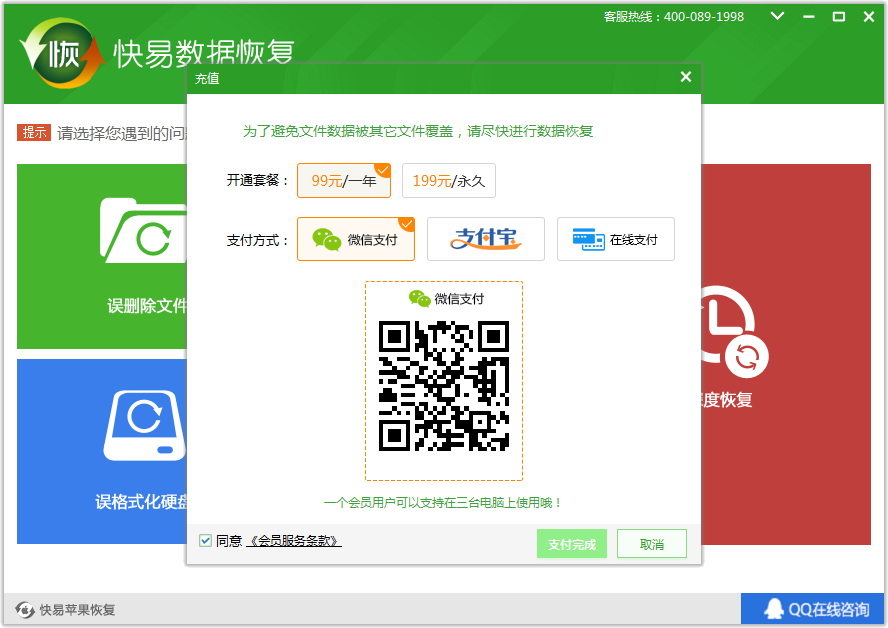The image size is (888, 628).
Task: Click the 误格式化硬盘 tile label
Action: 141,502
